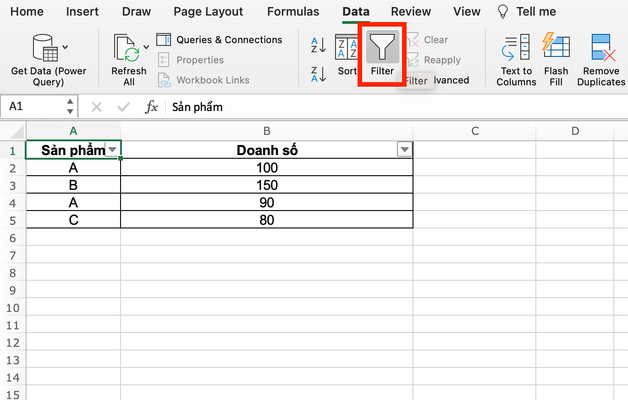This screenshot has height=400, width=628.
Task: Open the Doanh số filter dropdown
Action: tap(405, 149)
